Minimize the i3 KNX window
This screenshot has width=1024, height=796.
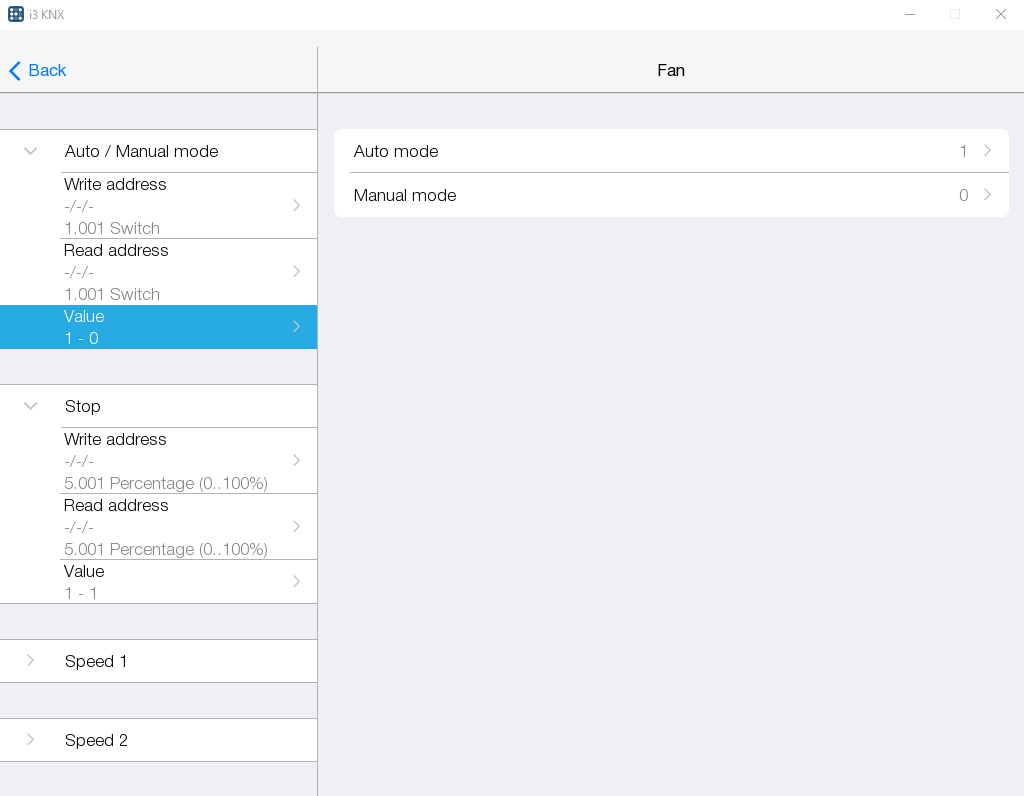[910, 14]
